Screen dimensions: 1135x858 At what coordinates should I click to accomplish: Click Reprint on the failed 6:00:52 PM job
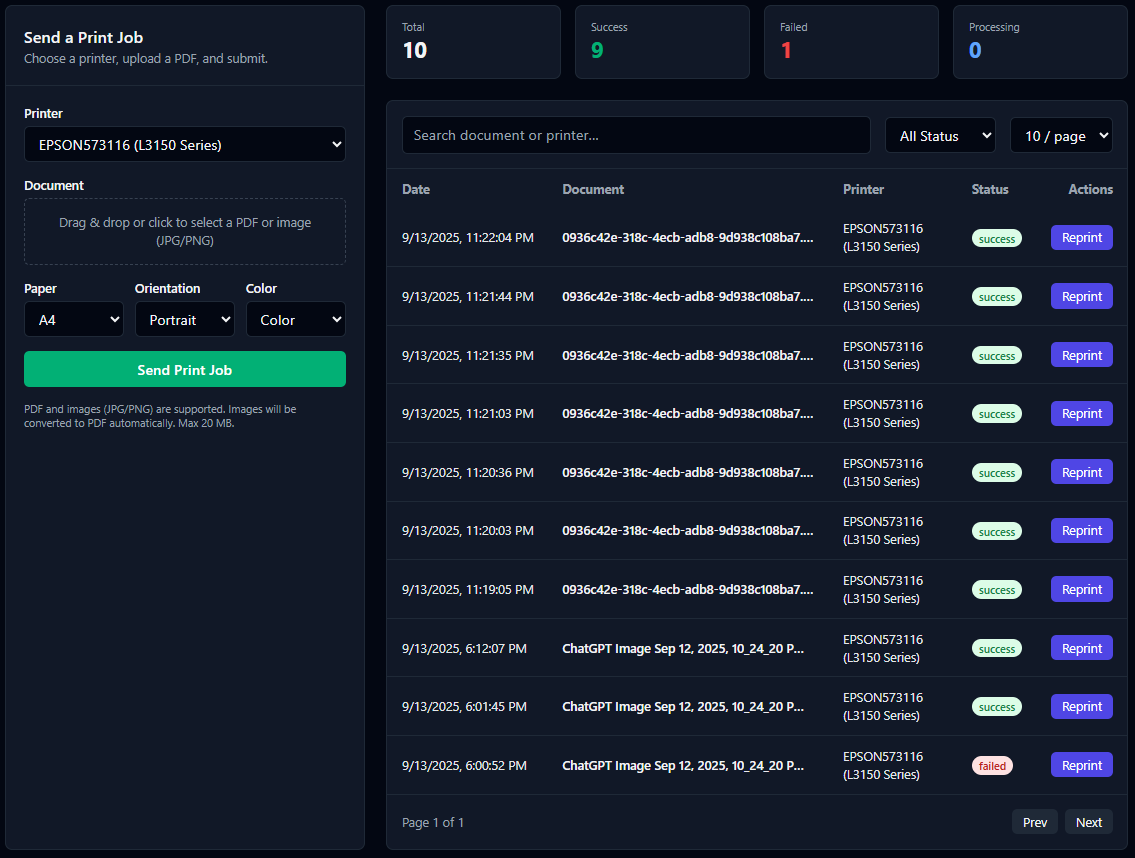pos(1081,764)
